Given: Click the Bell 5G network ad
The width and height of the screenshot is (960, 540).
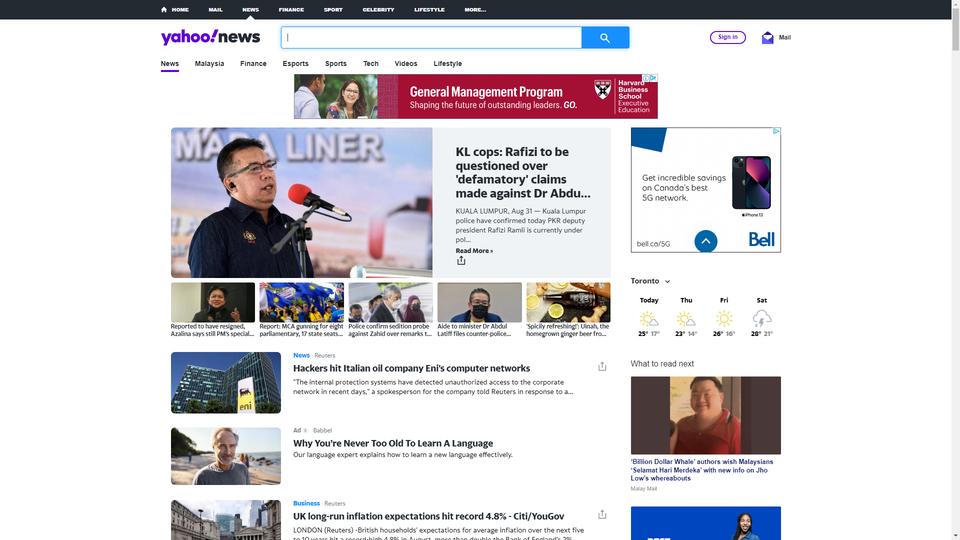Looking at the screenshot, I should click(705, 190).
